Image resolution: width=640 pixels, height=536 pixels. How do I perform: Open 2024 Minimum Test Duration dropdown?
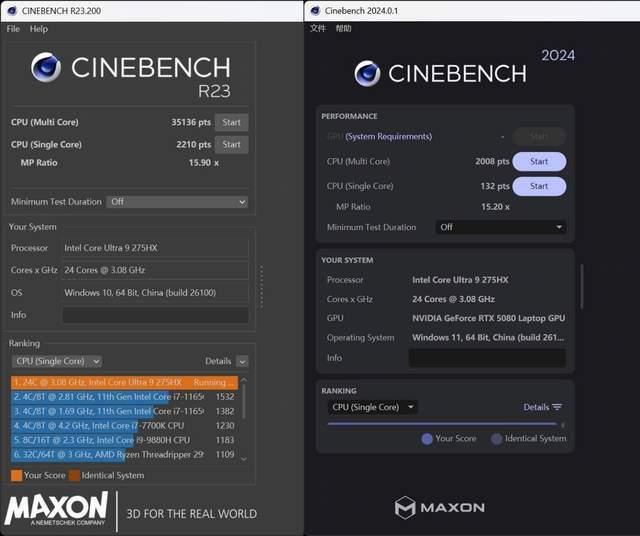pyautogui.click(x=501, y=227)
